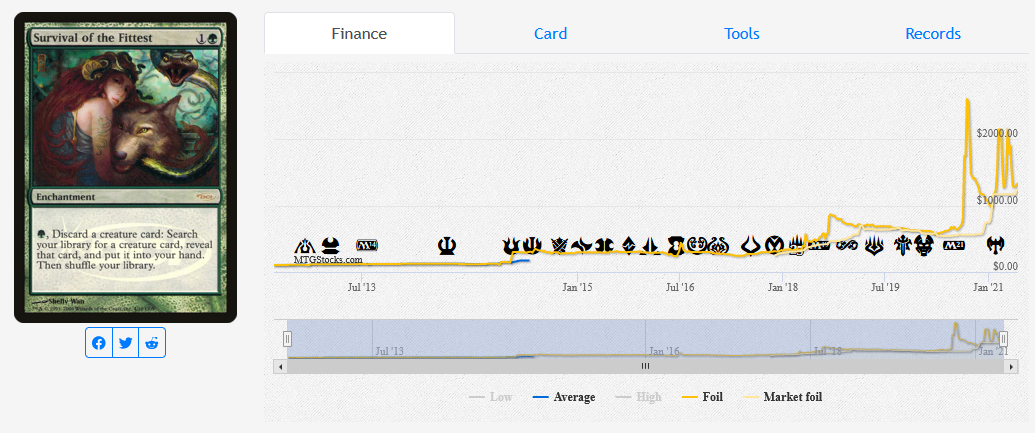Open the Tools tab
Image resolution: width=1035 pixels, height=433 pixels.
click(741, 34)
